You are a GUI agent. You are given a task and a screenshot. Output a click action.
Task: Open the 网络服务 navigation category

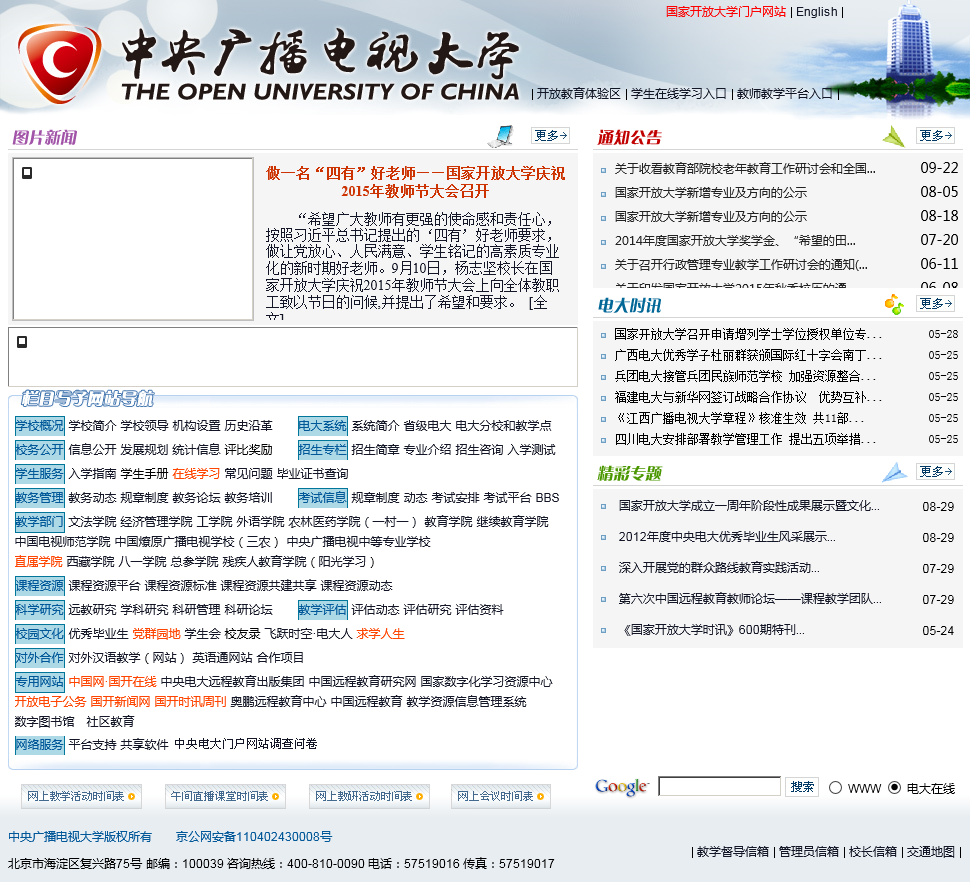(40, 745)
